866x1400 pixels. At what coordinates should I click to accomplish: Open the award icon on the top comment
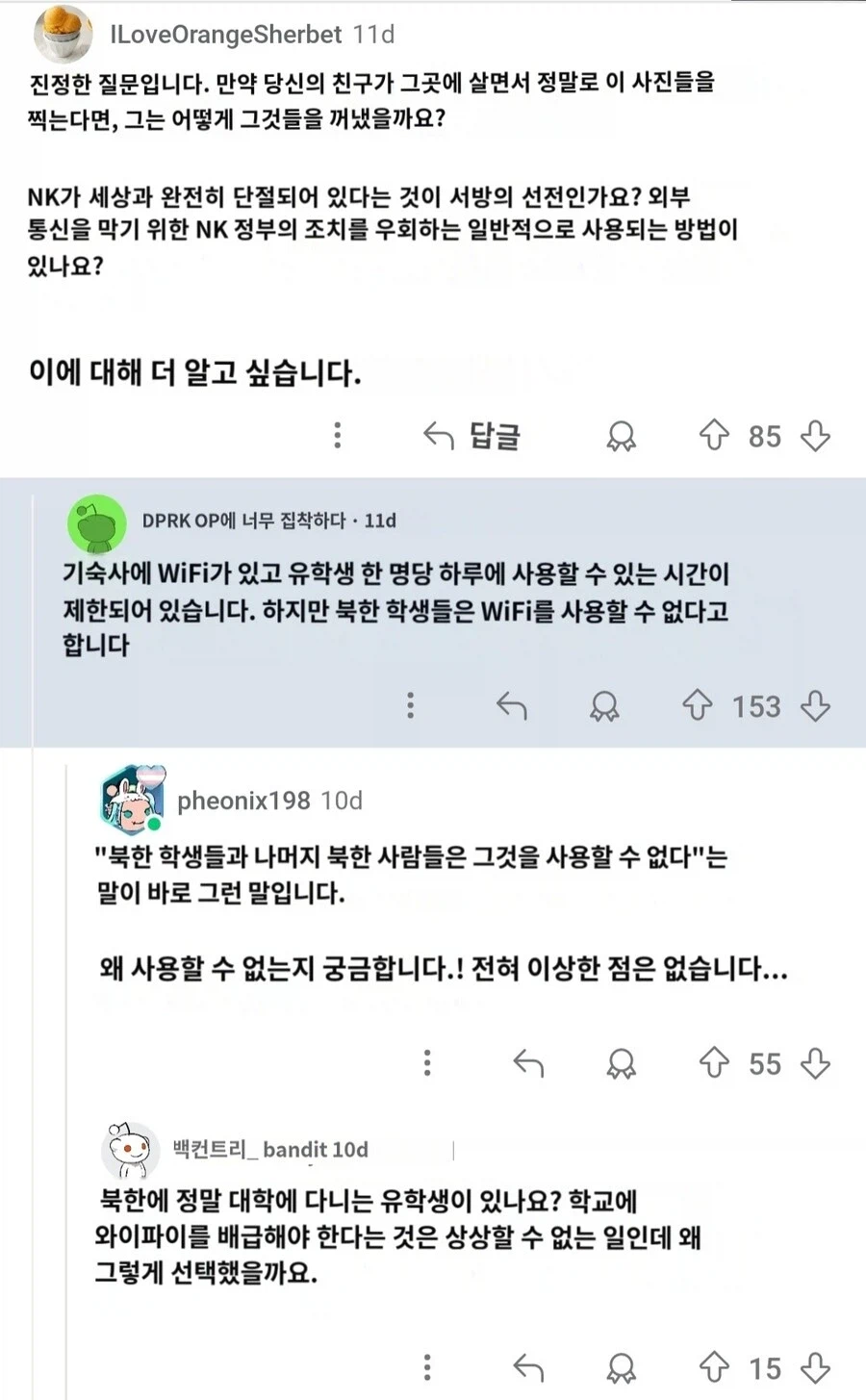[621, 436]
